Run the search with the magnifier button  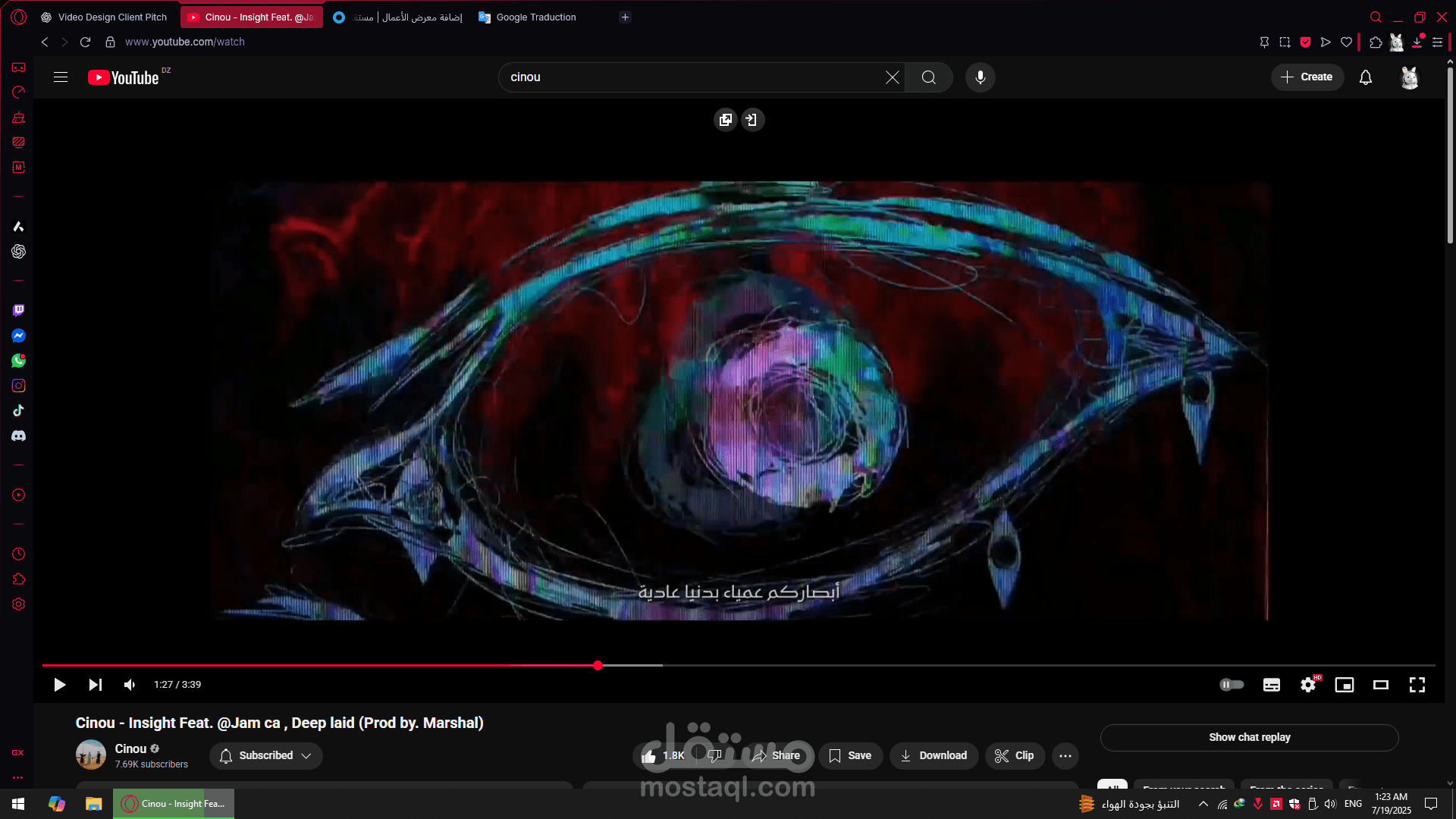929,77
